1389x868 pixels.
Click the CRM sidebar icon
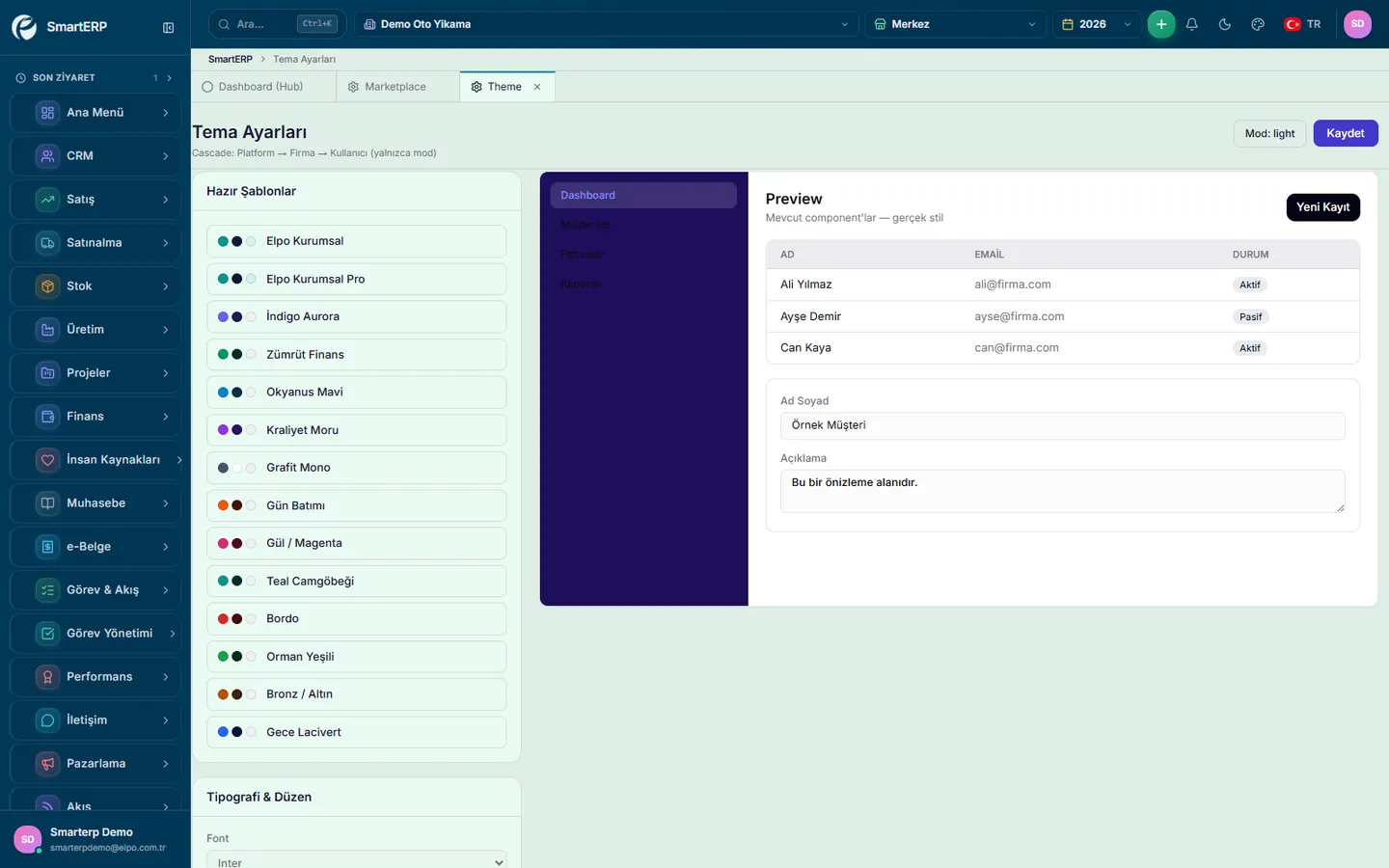pyautogui.click(x=47, y=155)
